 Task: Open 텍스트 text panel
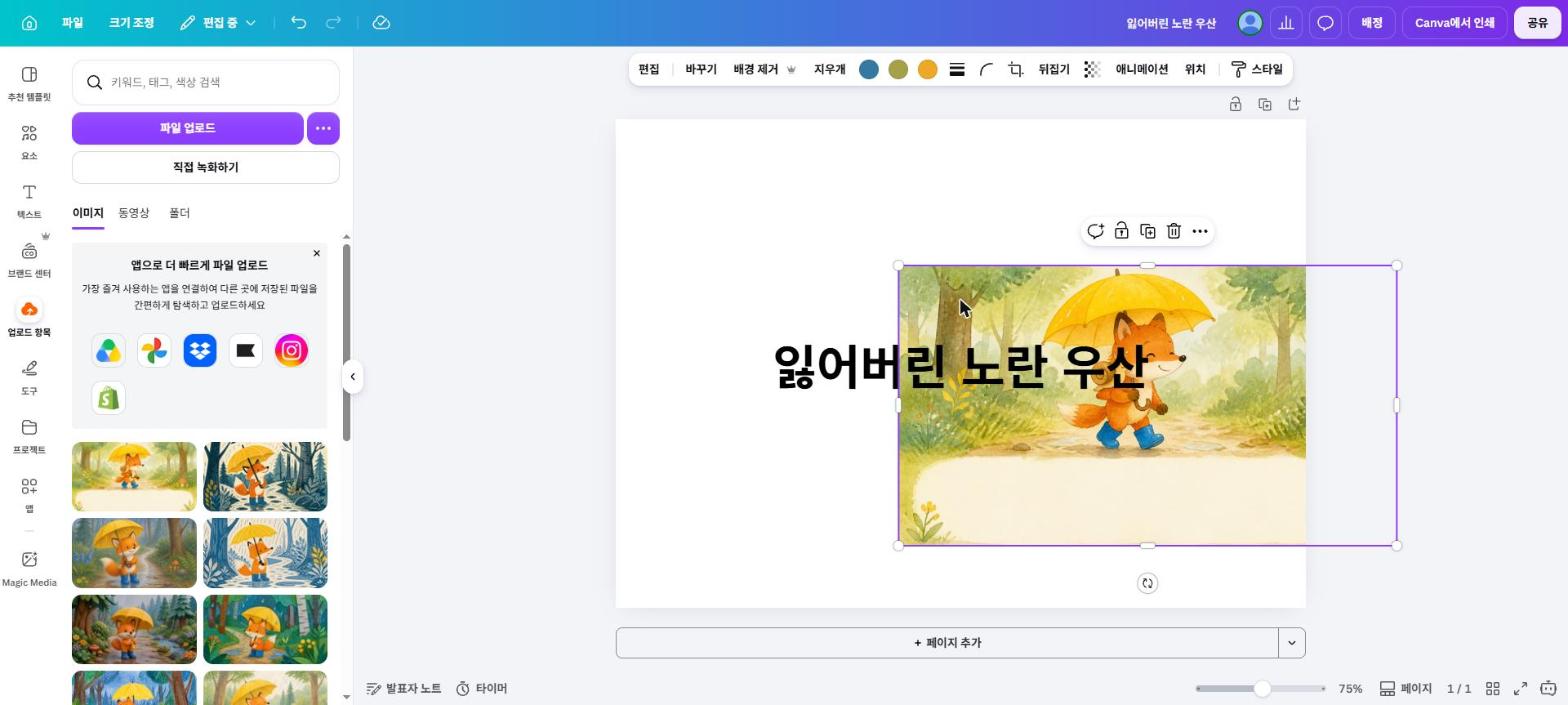29,201
